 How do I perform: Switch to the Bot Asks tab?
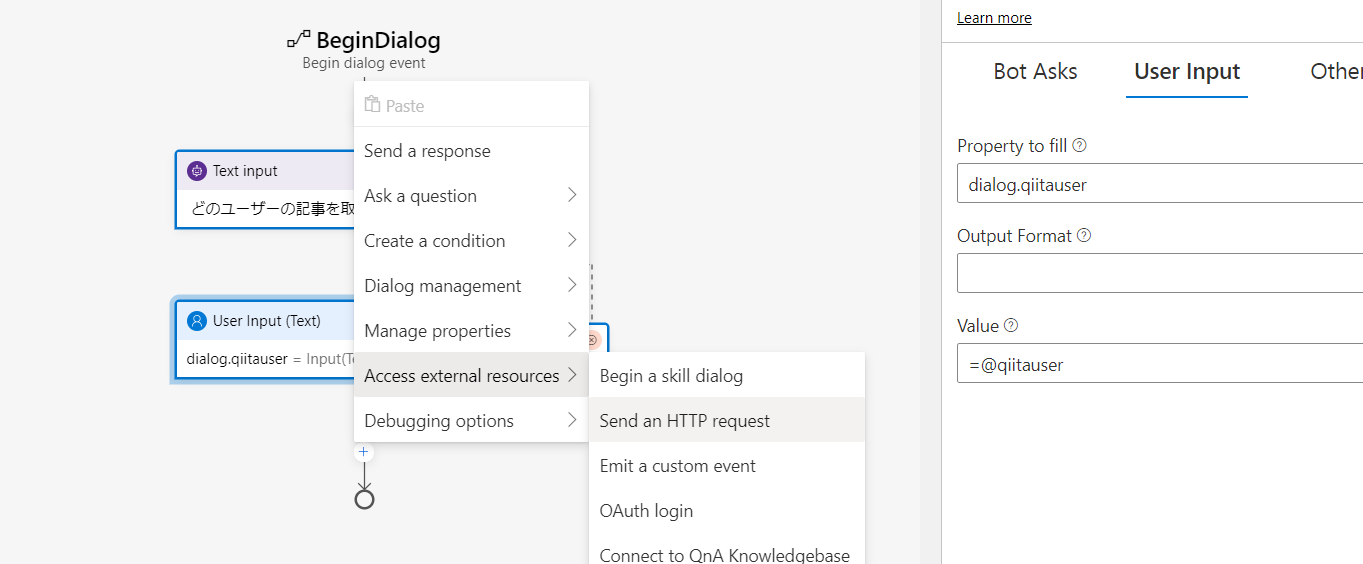(x=1035, y=72)
